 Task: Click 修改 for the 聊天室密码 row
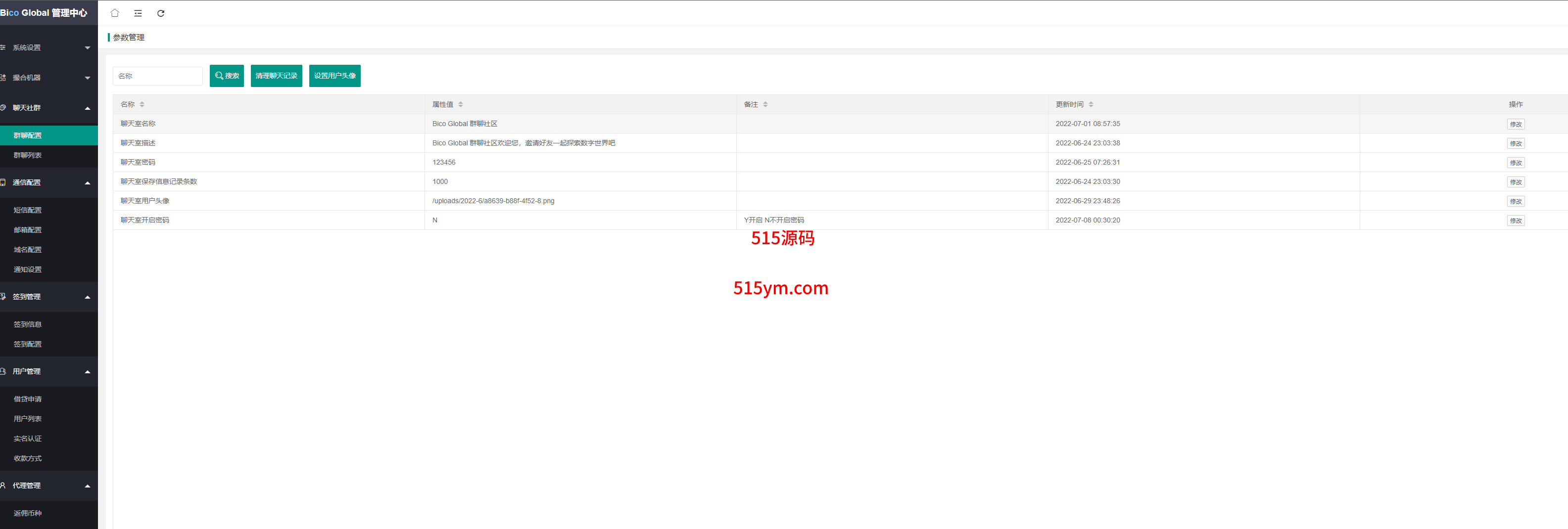point(1515,163)
